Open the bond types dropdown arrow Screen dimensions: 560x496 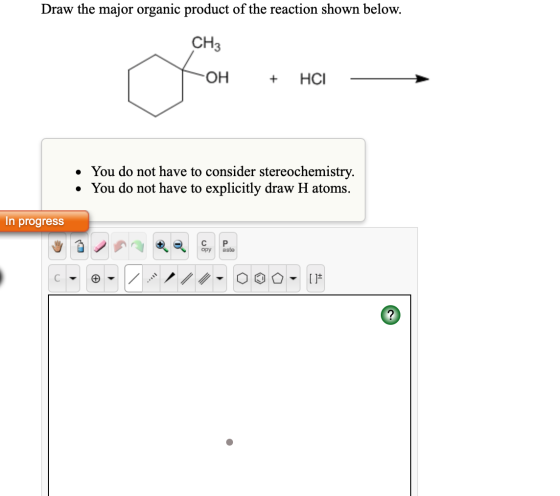(220, 278)
